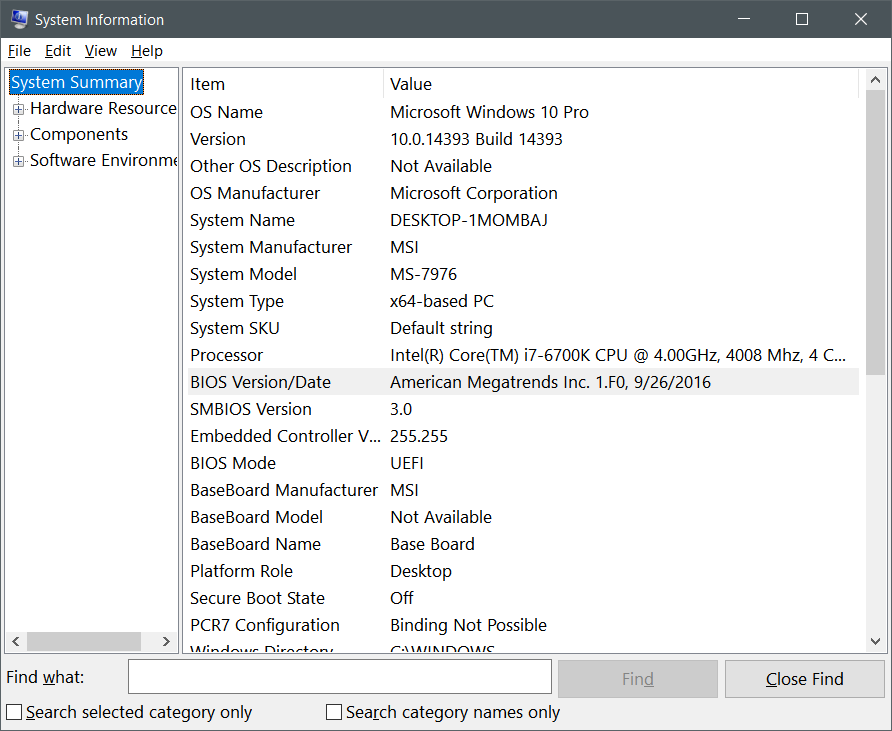Select the PCR7 Configuration row
The image size is (892, 731).
523,625
